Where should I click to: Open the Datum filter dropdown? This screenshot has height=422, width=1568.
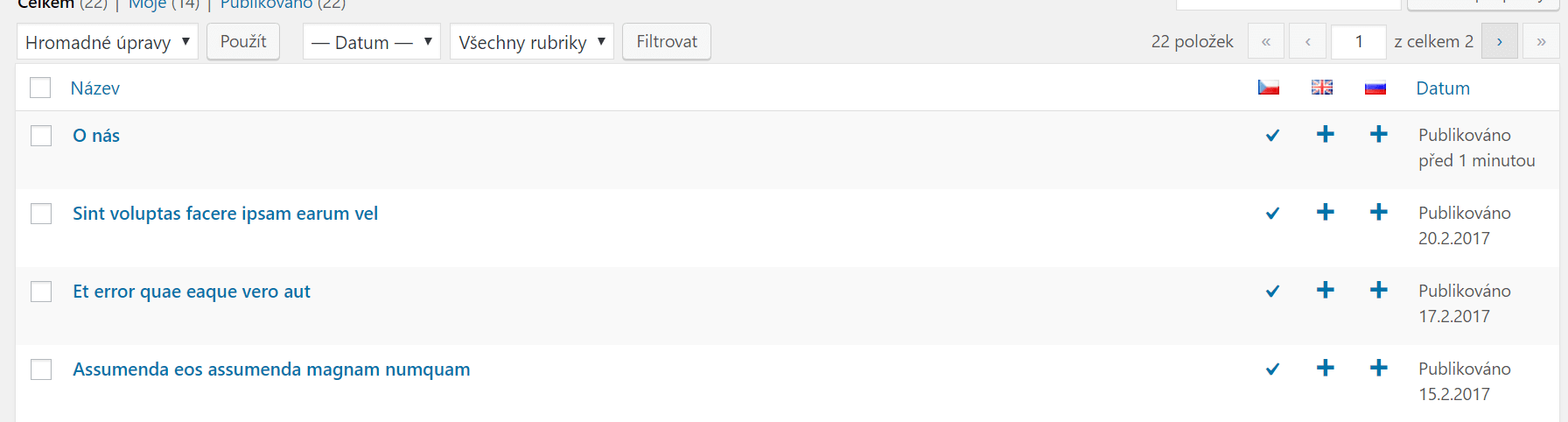372,42
